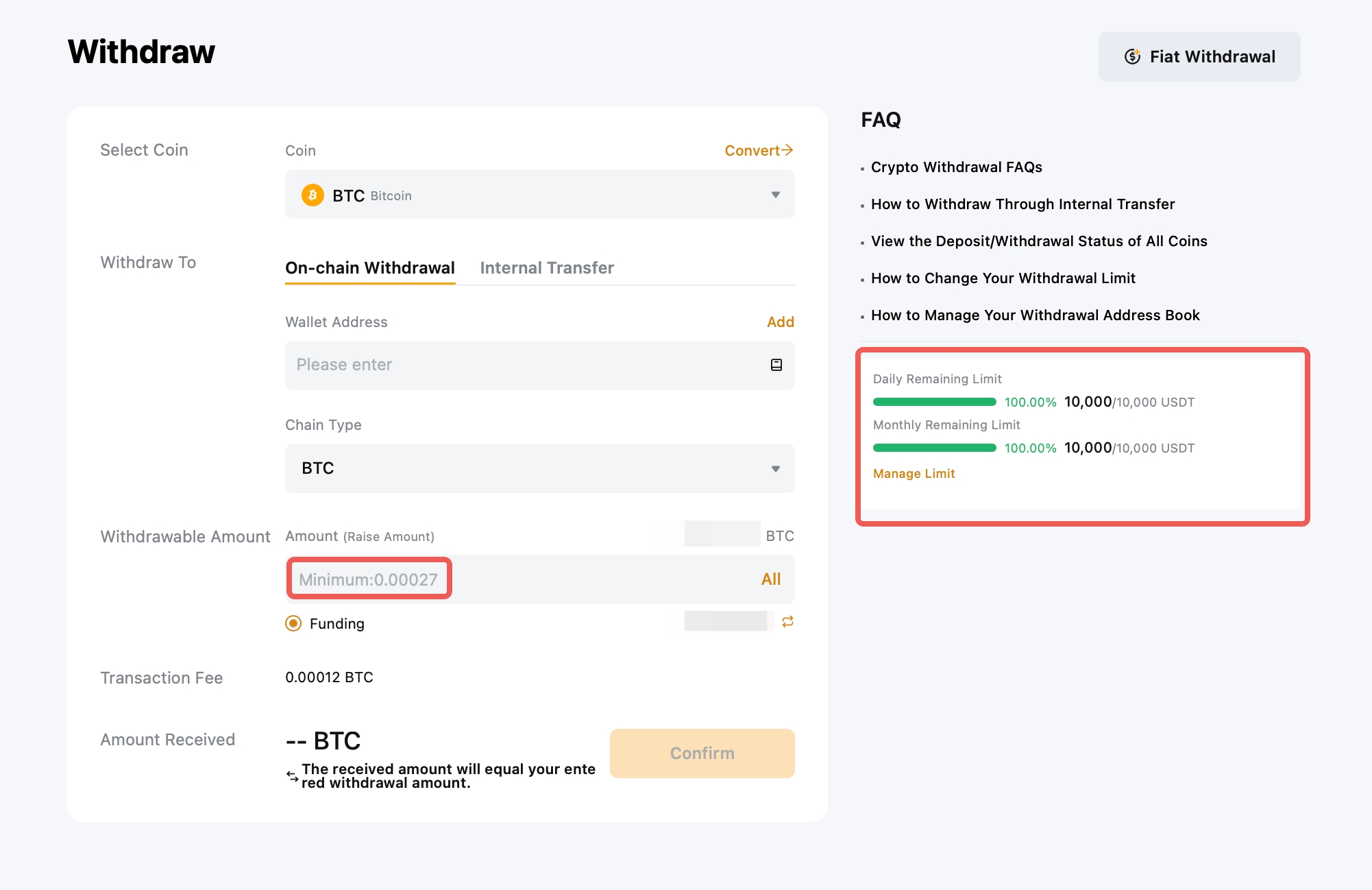Select the On-chain Withdrawal tab
The width and height of the screenshot is (1372, 890).
pos(369,268)
